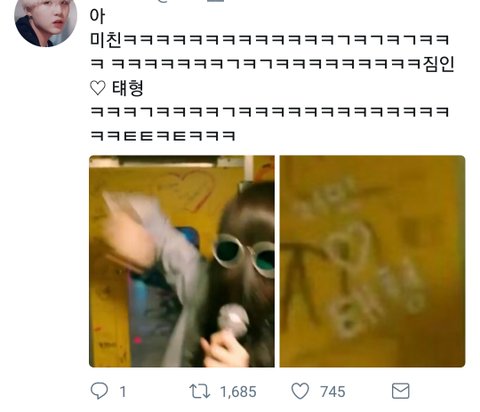Click the word 짐인 in the tweet text
This screenshot has height=412, width=480.
pos(439,64)
